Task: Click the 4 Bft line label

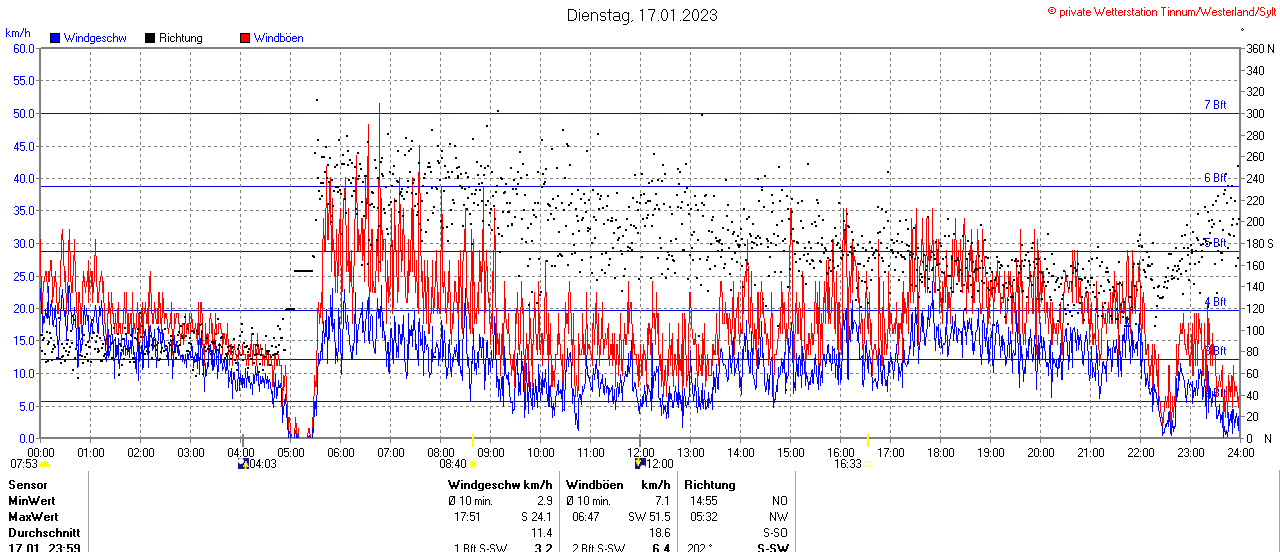Action: click(1215, 302)
